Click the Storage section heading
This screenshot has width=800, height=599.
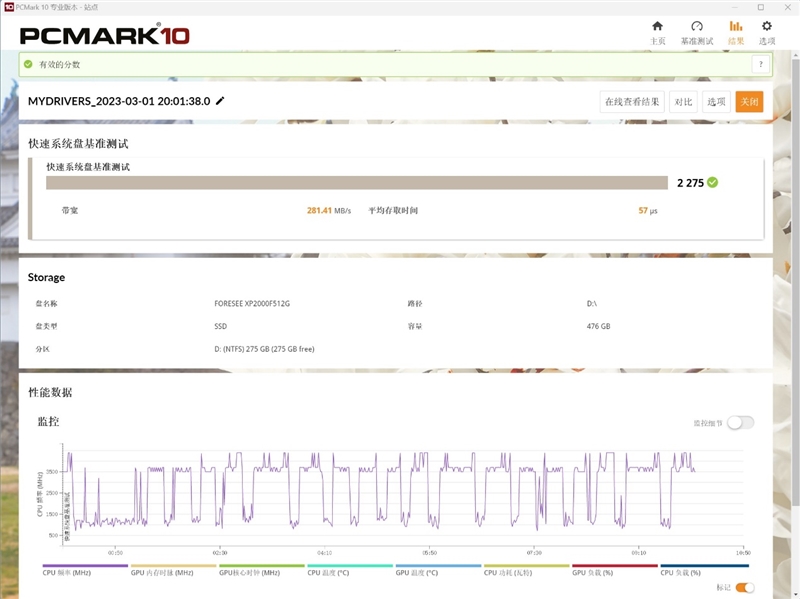pos(46,277)
